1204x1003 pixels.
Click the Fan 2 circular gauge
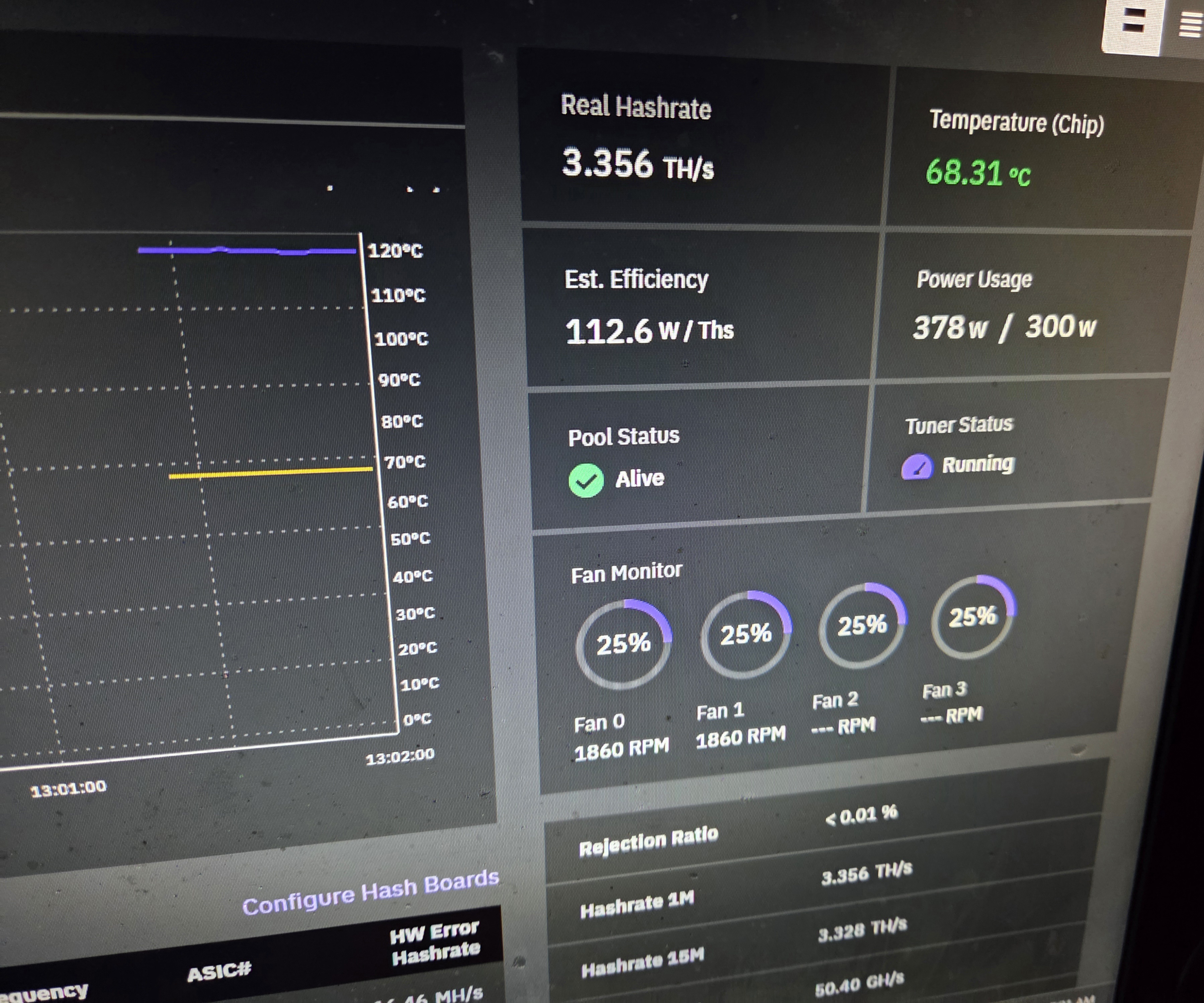pyautogui.click(x=862, y=625)
